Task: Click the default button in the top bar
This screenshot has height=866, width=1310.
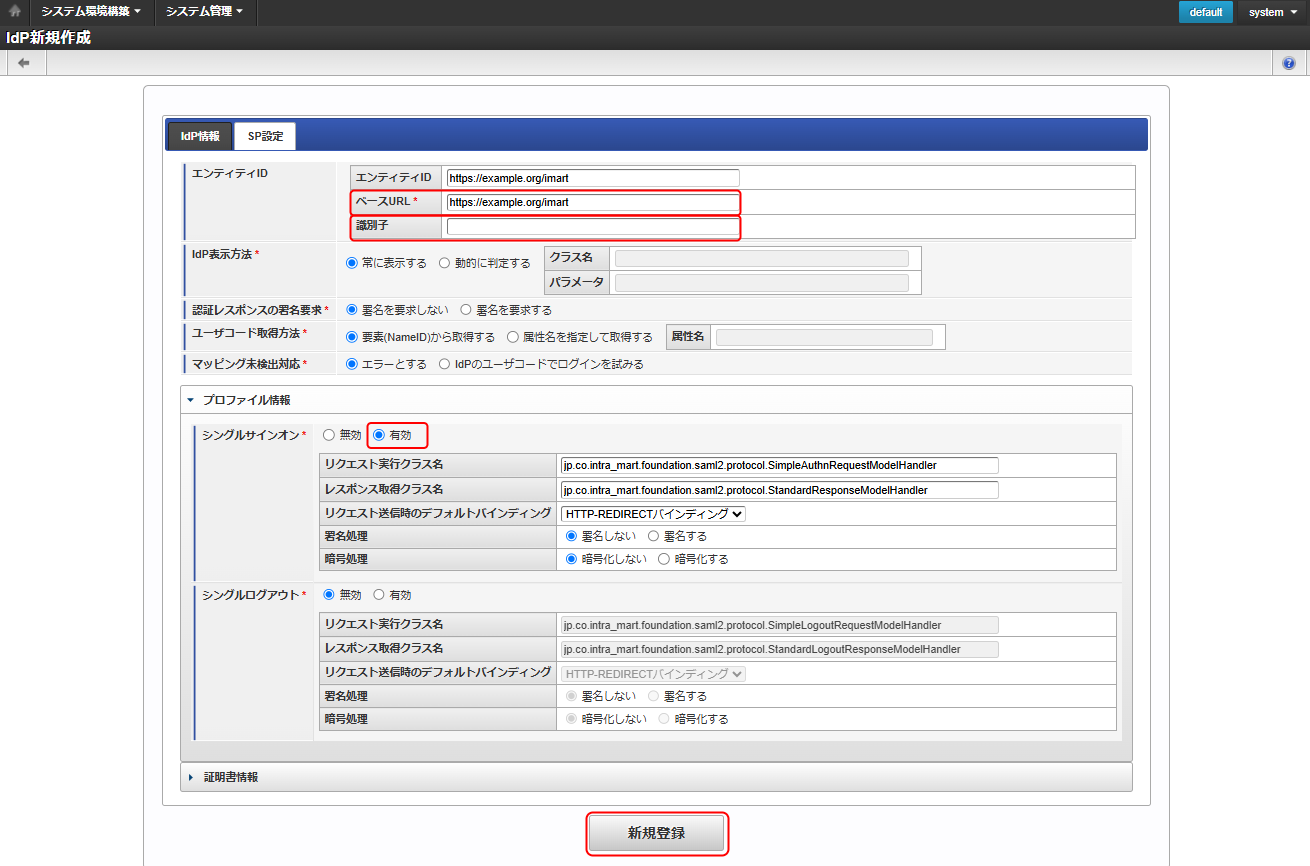Action: (1205, 12)
